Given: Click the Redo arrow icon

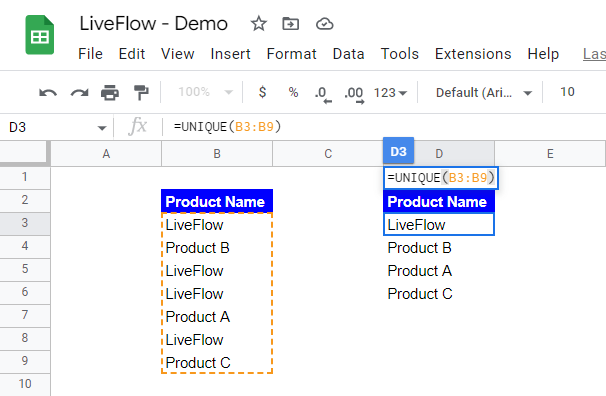Looking at the screenshot, I should pos(79,93).
